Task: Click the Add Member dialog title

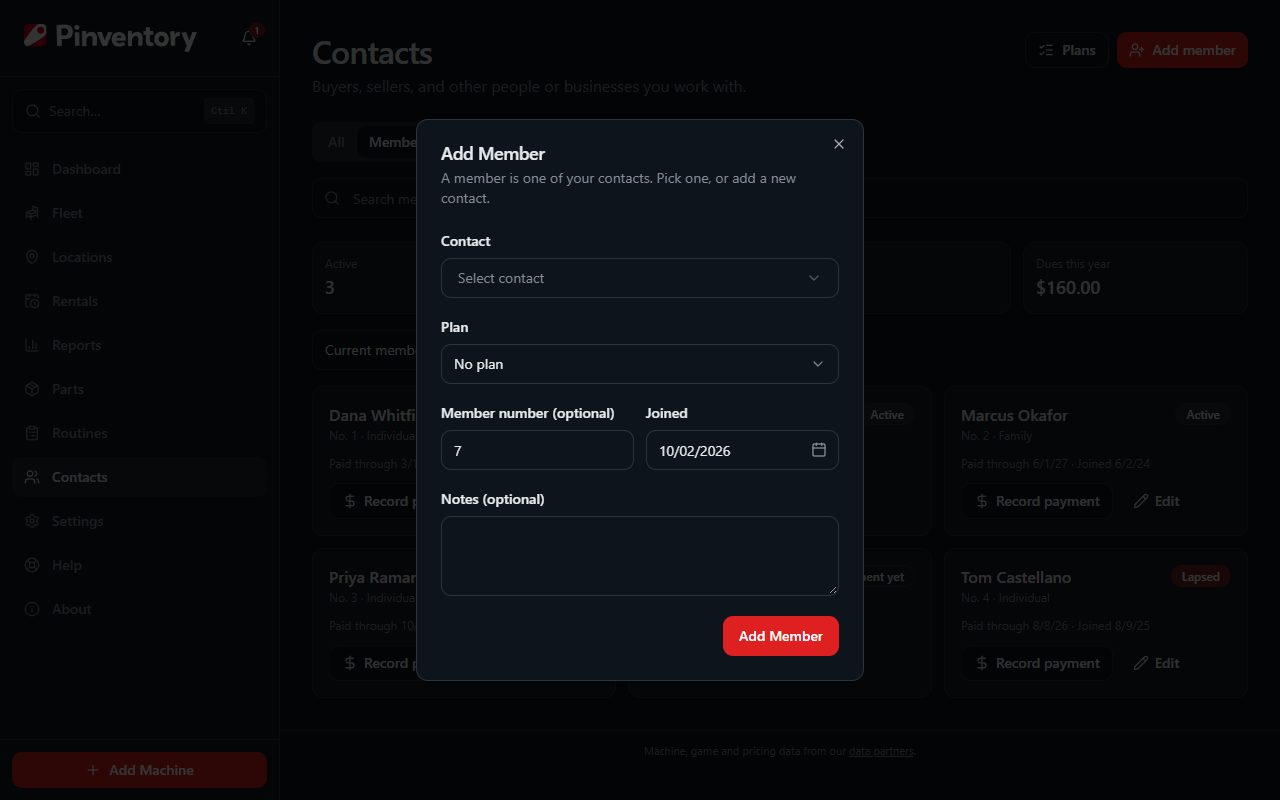Action: tap(493, 154)
